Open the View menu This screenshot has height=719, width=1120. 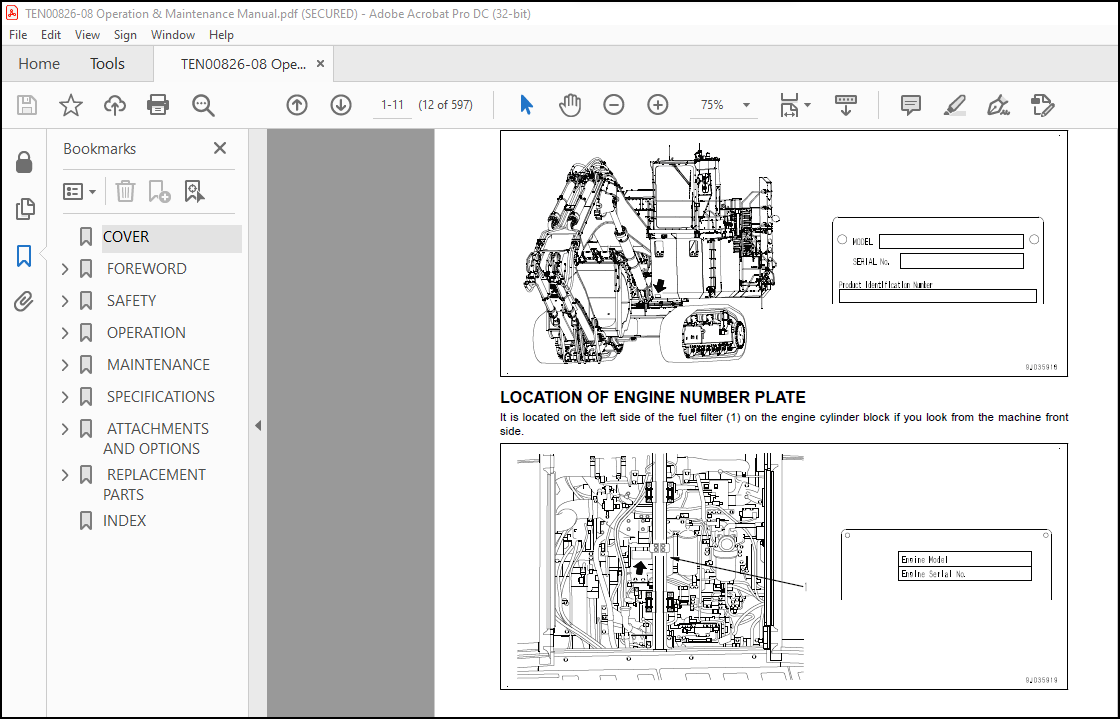87,34
